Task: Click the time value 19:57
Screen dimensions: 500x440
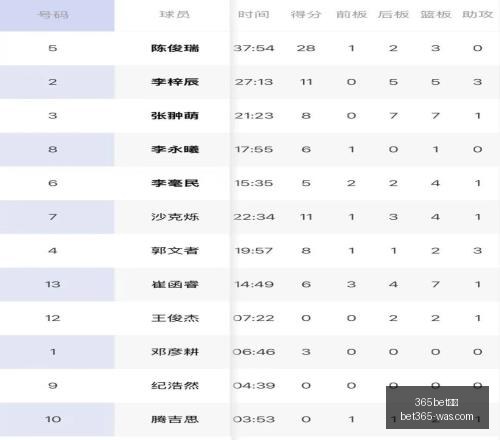Action: tap(254, 251)
